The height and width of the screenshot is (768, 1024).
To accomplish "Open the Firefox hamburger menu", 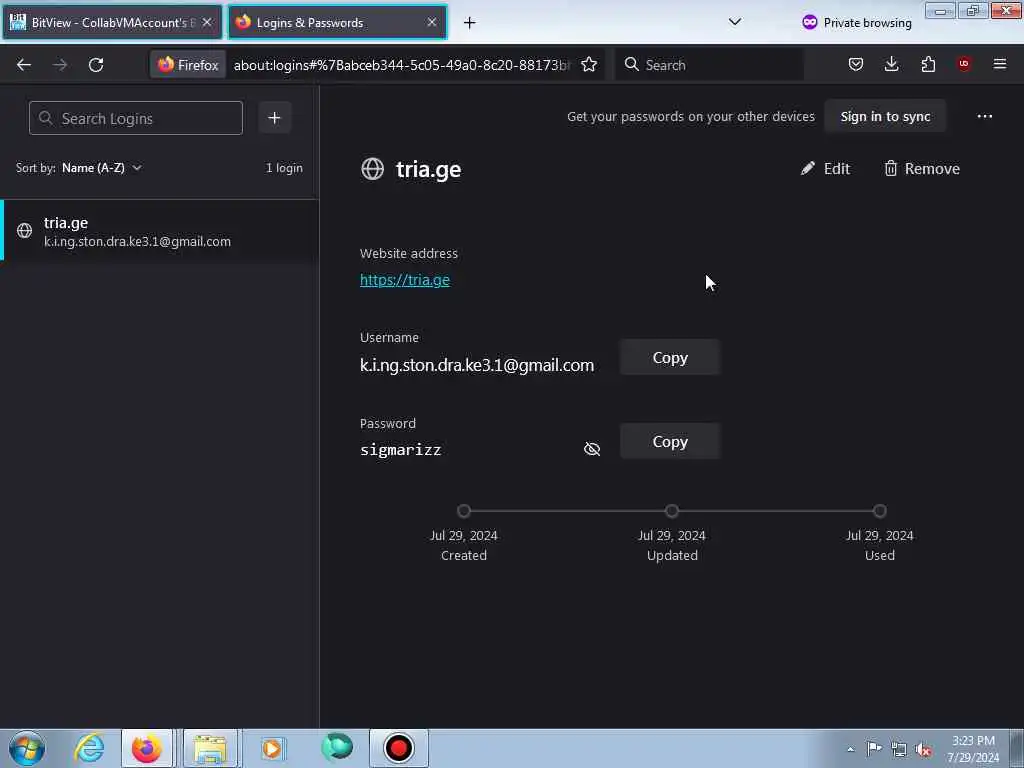I will (1000, 64).
